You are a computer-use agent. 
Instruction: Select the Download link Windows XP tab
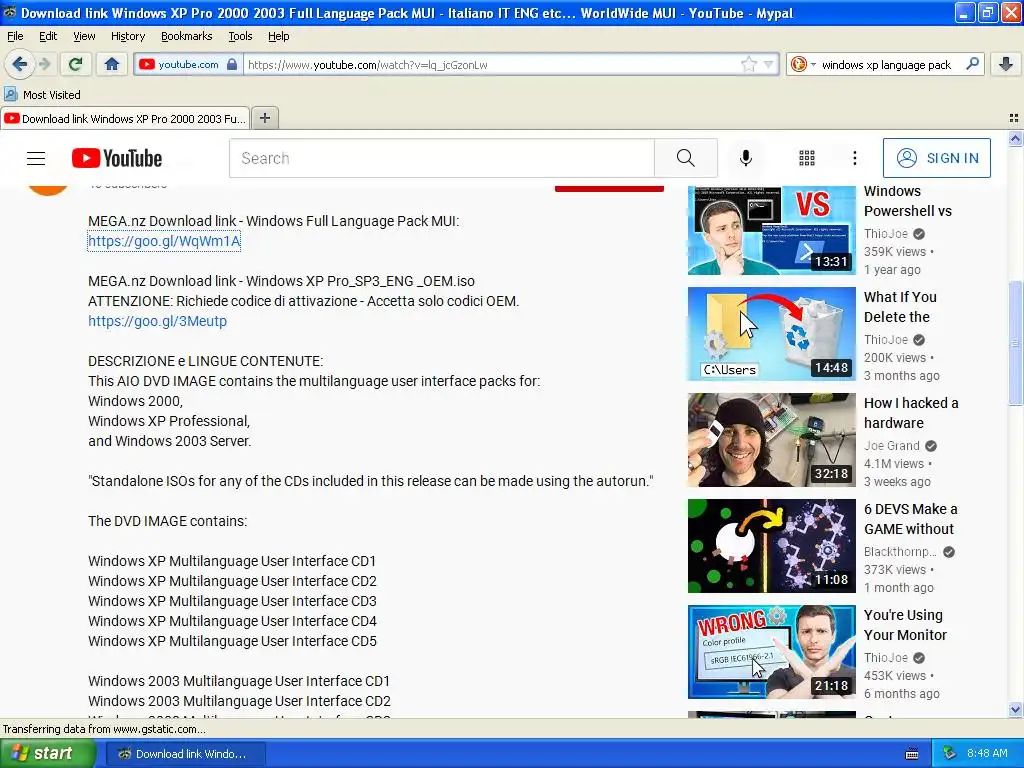click(125, 118)
